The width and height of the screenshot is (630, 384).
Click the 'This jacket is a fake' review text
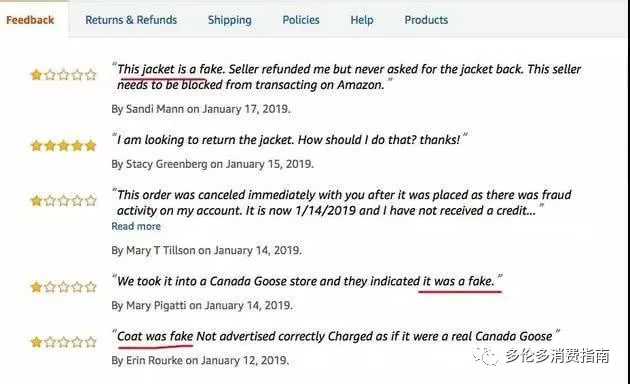pyautogui.click(x=348, y=77)
